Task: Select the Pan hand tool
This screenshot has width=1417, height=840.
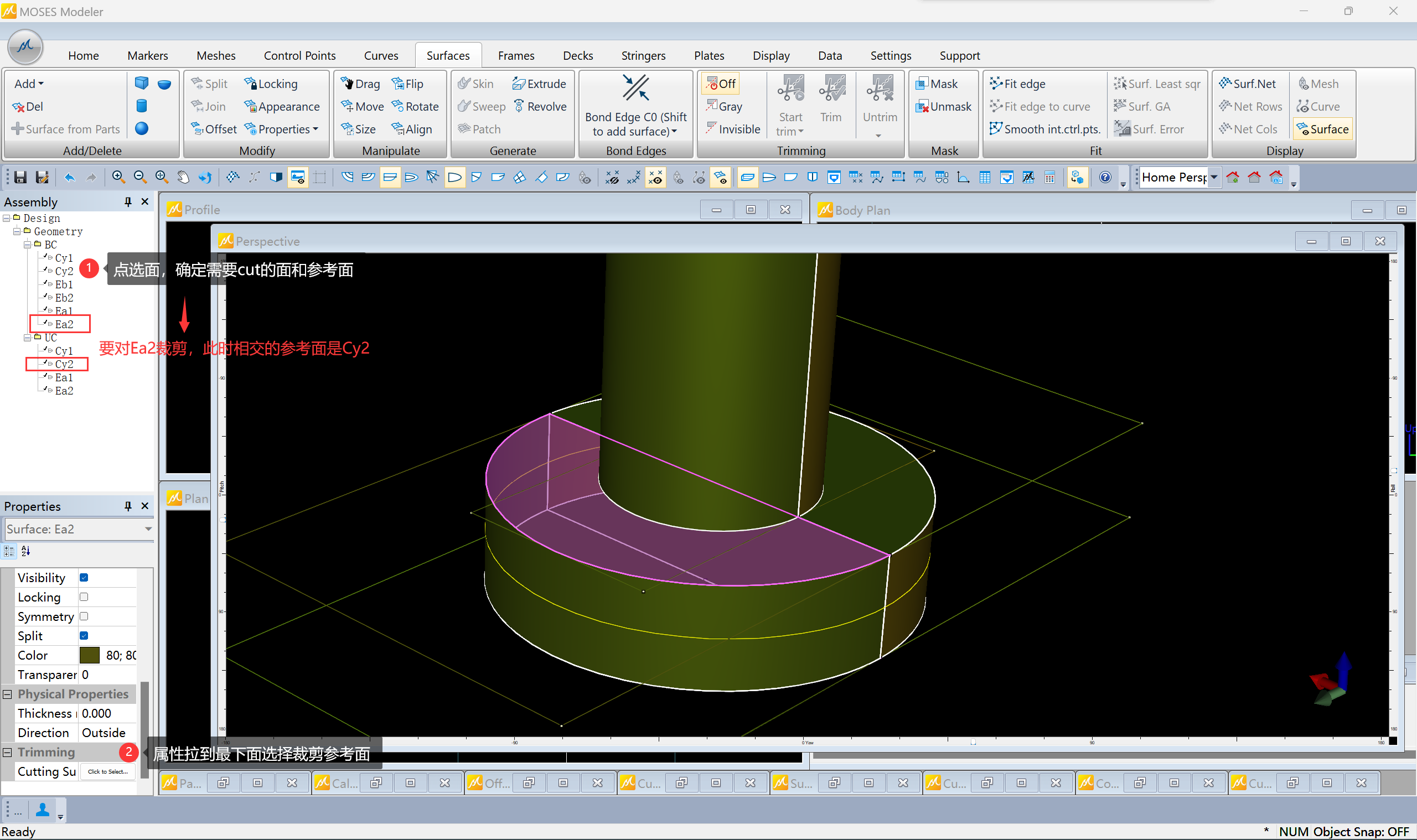Action: pos(183,177)
